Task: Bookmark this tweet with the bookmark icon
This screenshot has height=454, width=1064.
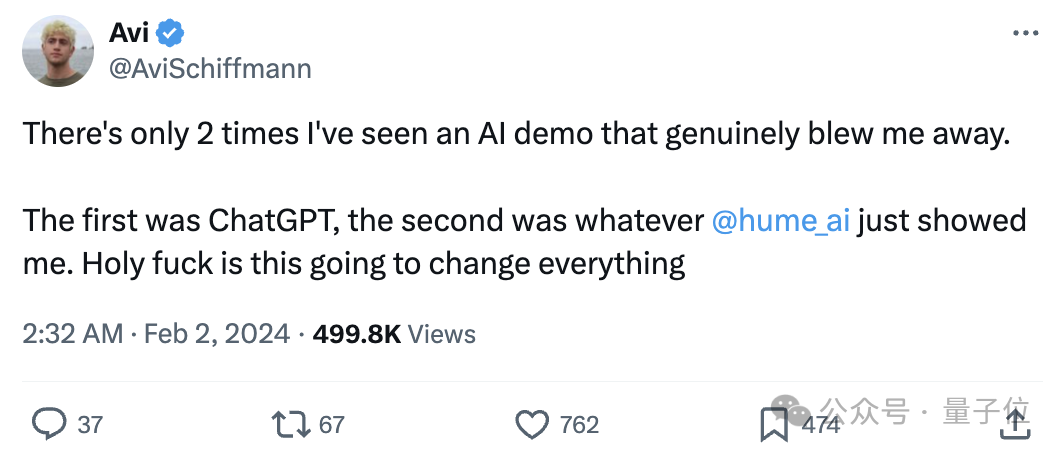Action: point(774,425)
